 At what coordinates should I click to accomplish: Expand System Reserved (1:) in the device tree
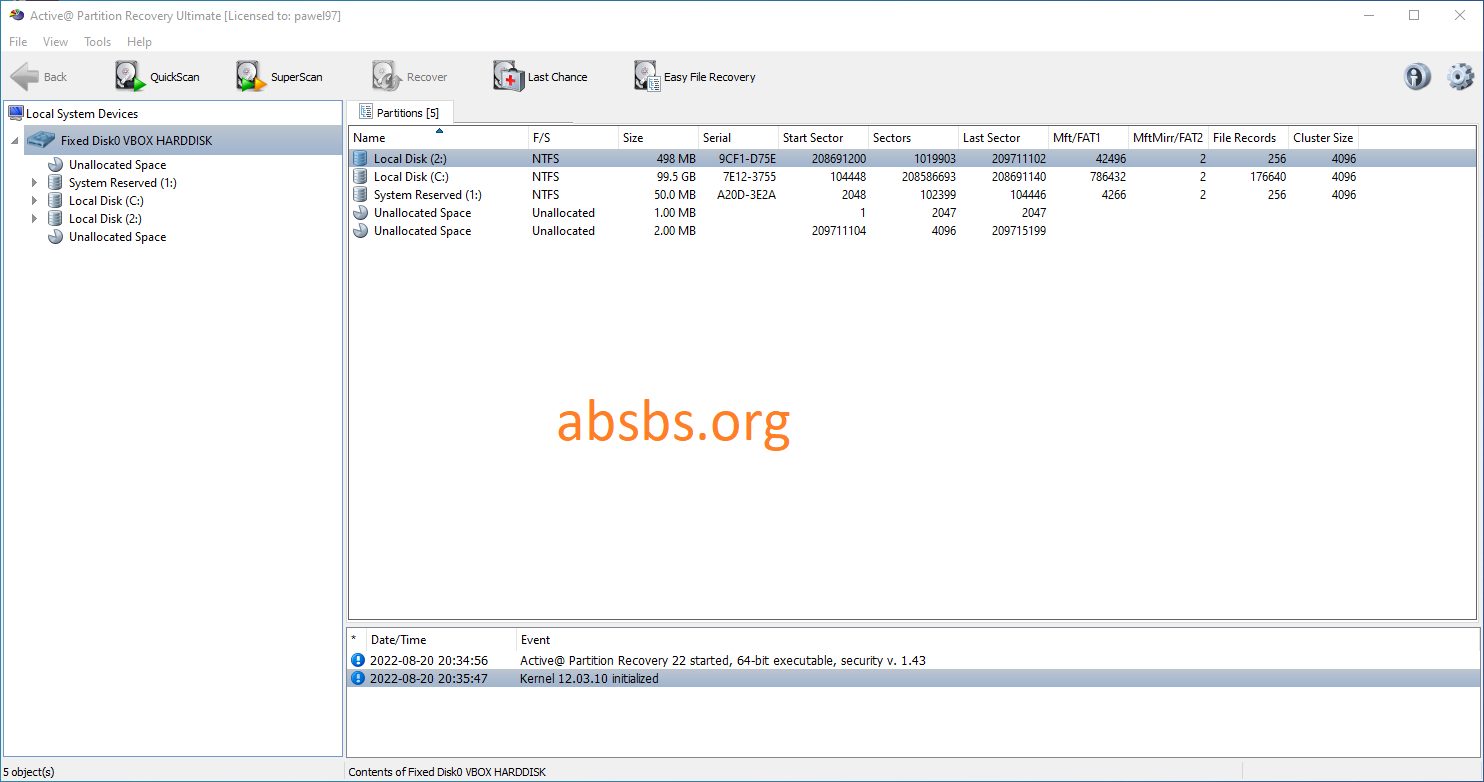click(34, 183)
